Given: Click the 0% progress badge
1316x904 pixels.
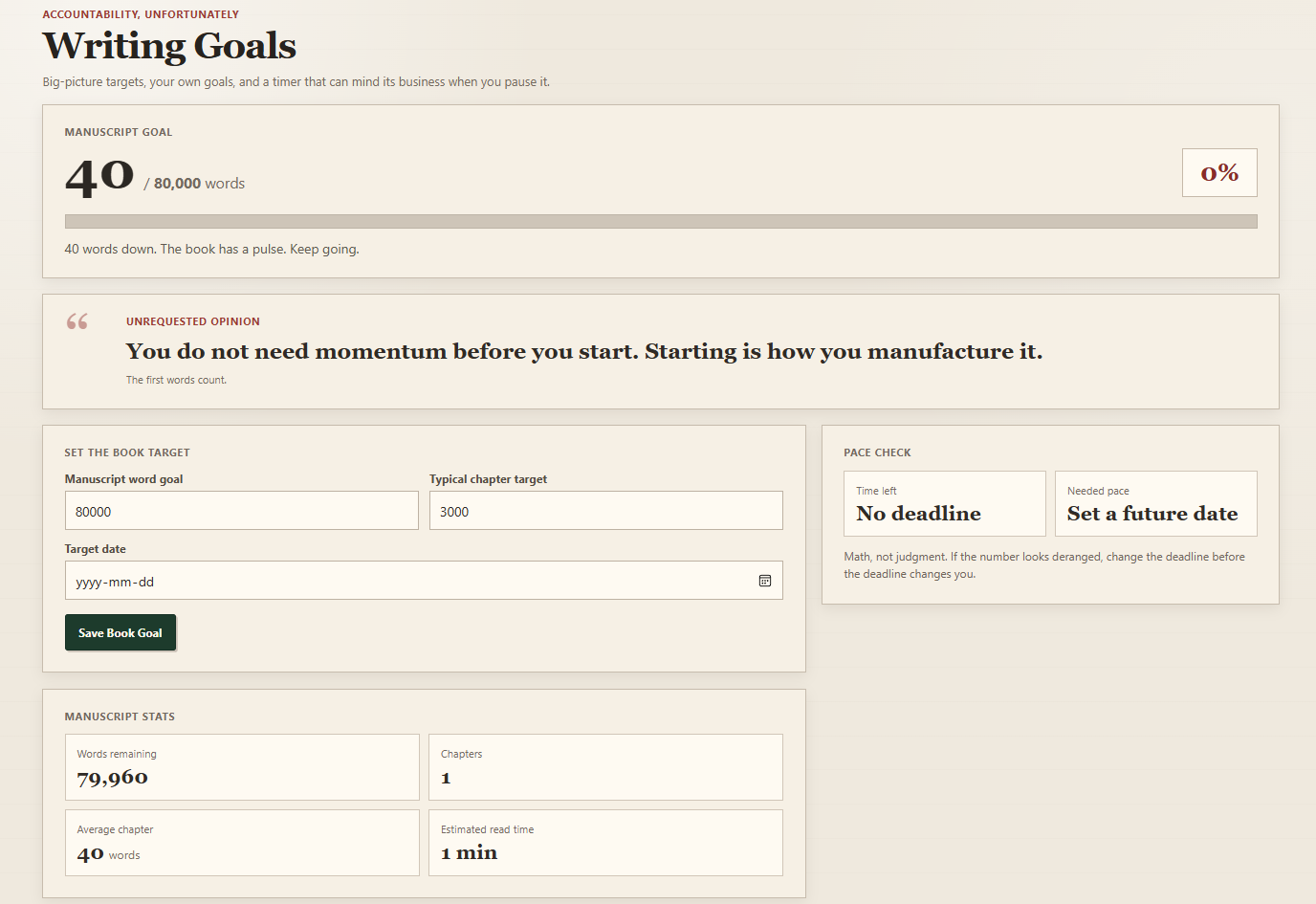Looking at the screenshot, I should pyautogui.click(x=1219, y=173).
